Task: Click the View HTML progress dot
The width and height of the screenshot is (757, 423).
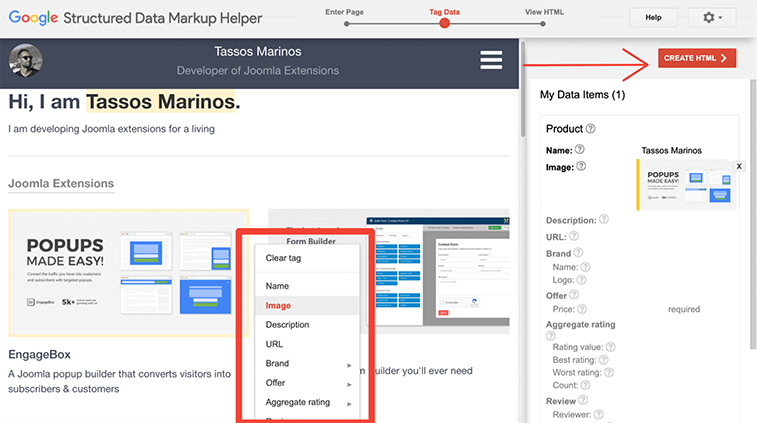Action: [x=543, y=24]
